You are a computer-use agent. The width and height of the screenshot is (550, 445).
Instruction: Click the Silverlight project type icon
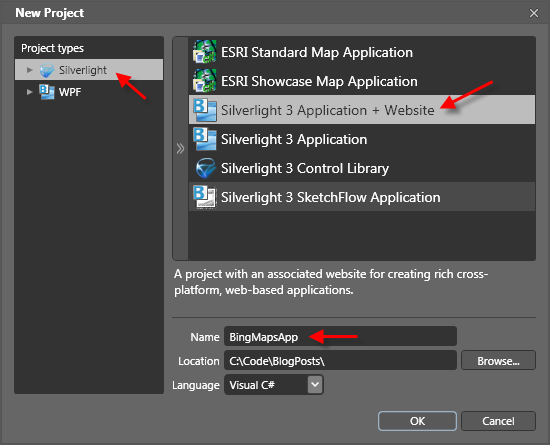point(47,70)
